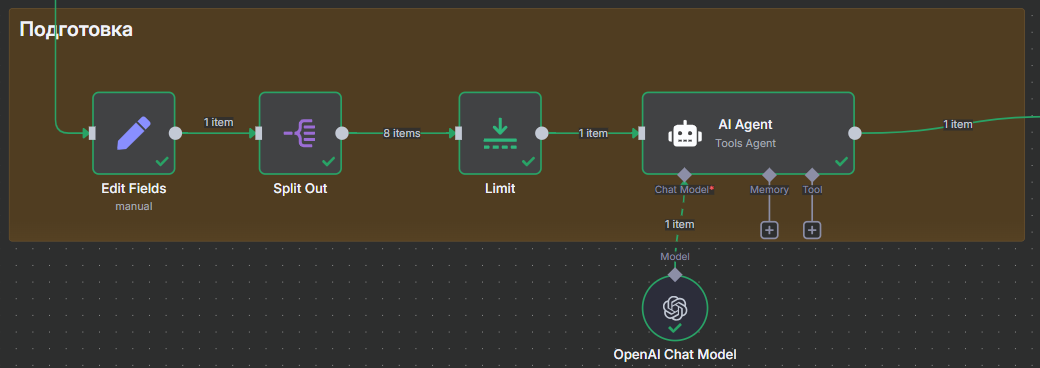Viewport: 1040px width, 368px height.
Task: Click the Limit node output connector
Action: 541,133
